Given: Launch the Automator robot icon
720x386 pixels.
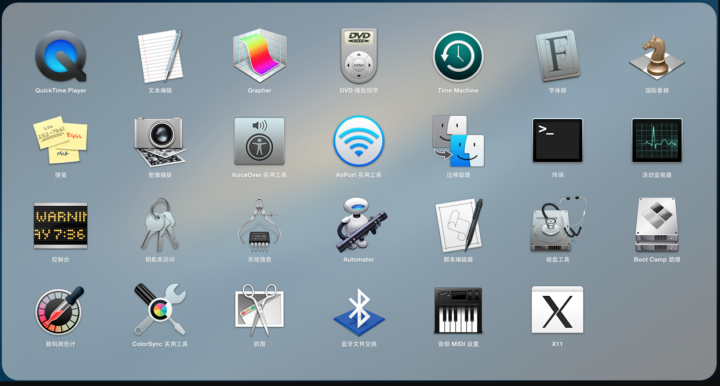Looking at the screenshot, I should coord(360,225).
